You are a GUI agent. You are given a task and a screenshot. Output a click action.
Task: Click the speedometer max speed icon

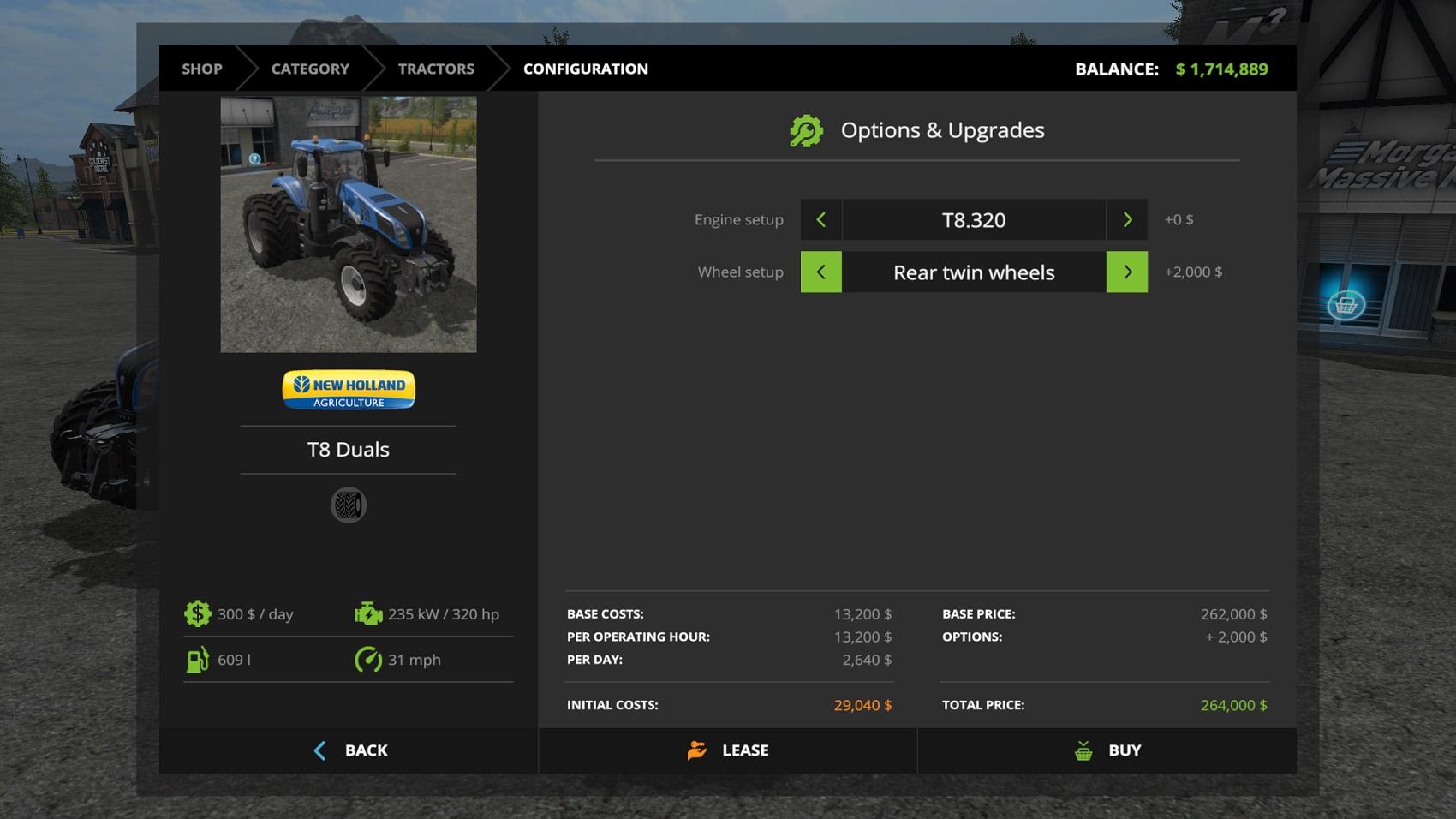click(x=368, y=660)
